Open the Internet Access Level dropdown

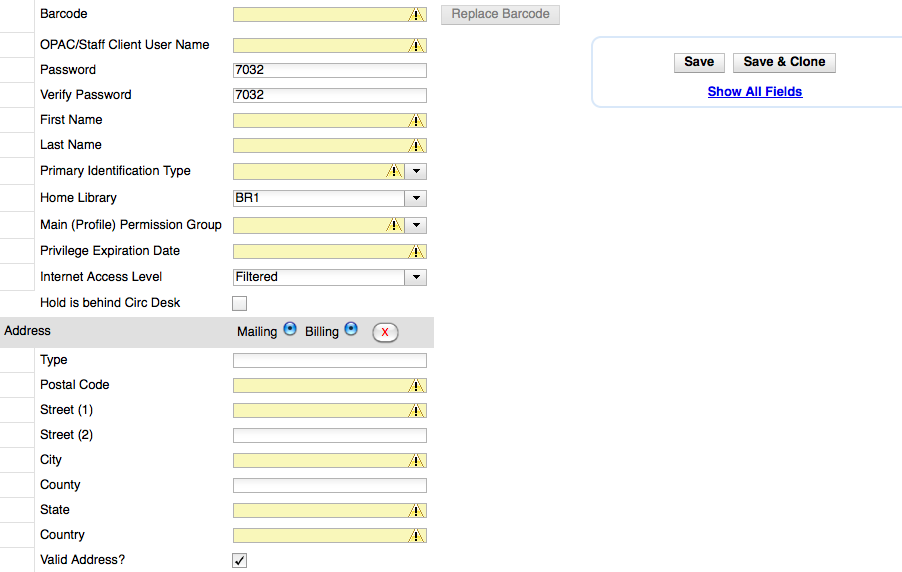click(x=416, y=278)
